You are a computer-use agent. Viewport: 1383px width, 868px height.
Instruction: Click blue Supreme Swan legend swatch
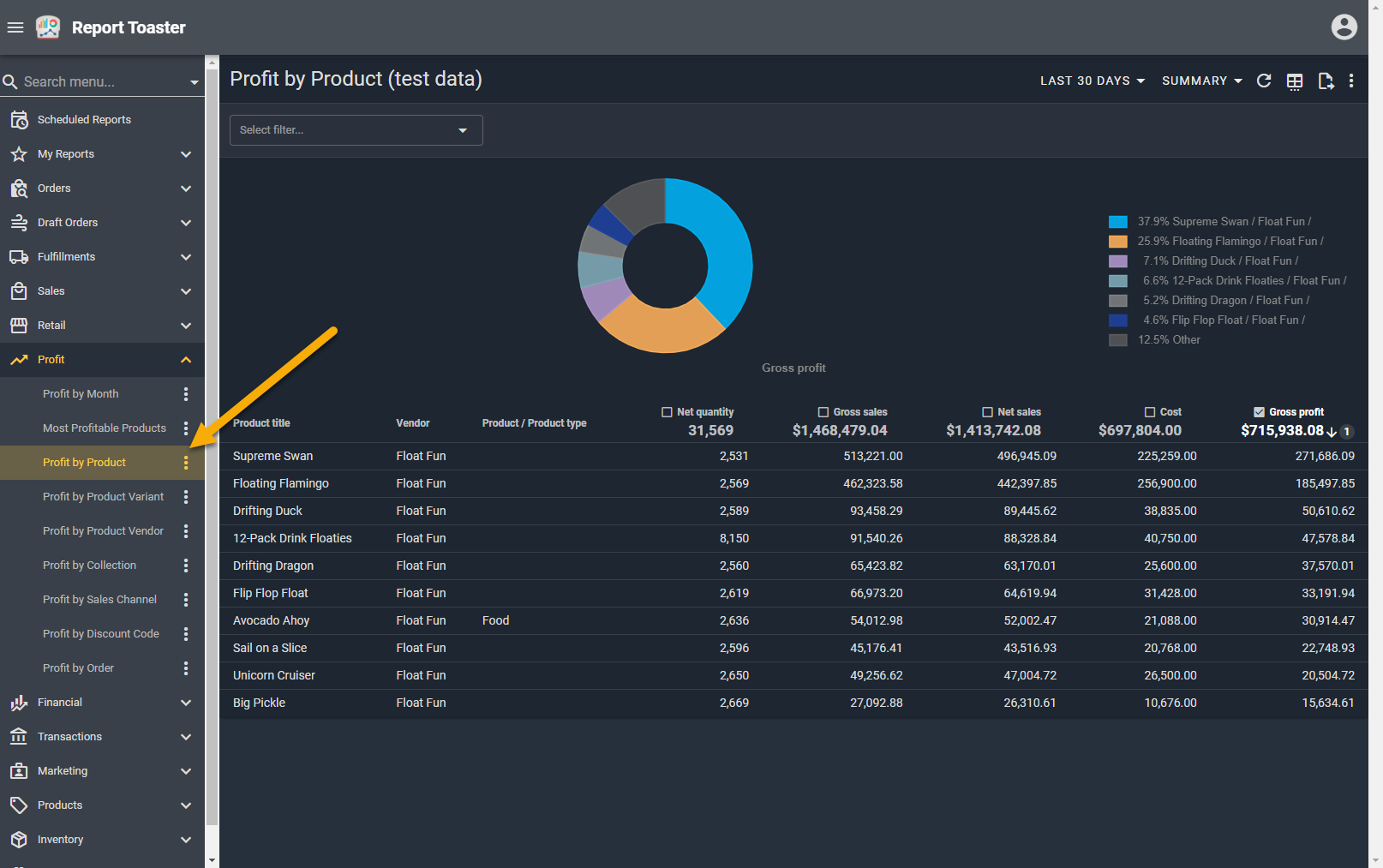coord(1117,222)
